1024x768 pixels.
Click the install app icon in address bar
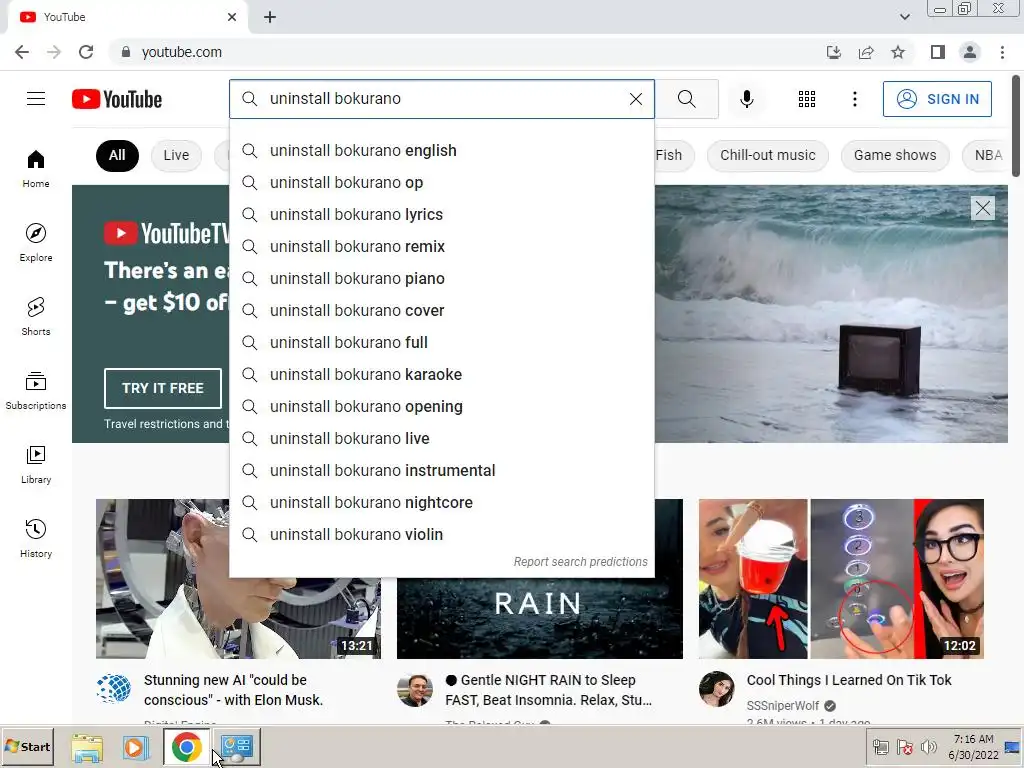pos(834,52)
